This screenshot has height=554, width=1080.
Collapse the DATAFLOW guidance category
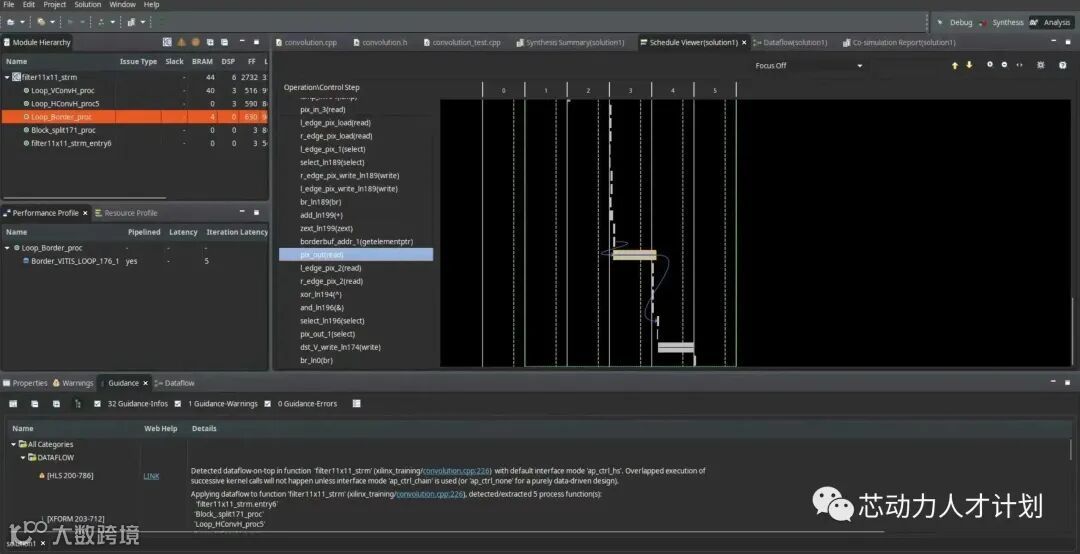coord(22,458)
